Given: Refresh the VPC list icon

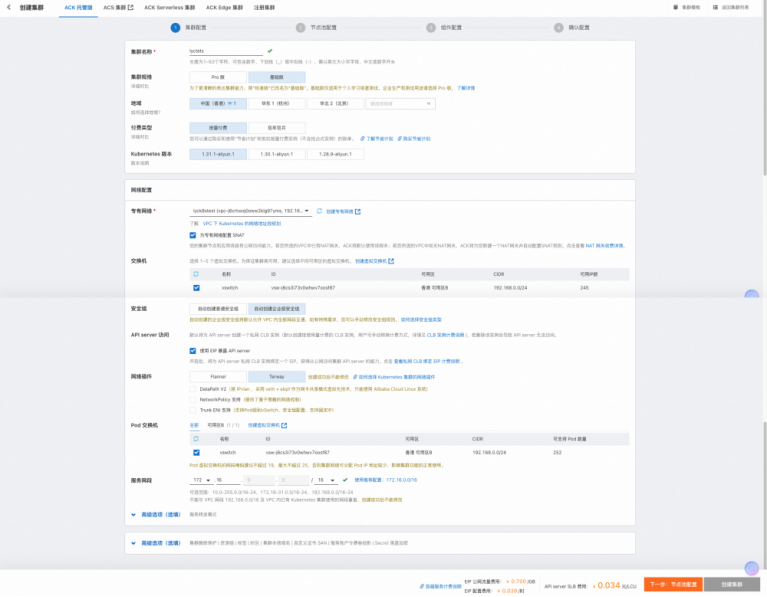Looking at the screenshot, I should pos(319,211).
